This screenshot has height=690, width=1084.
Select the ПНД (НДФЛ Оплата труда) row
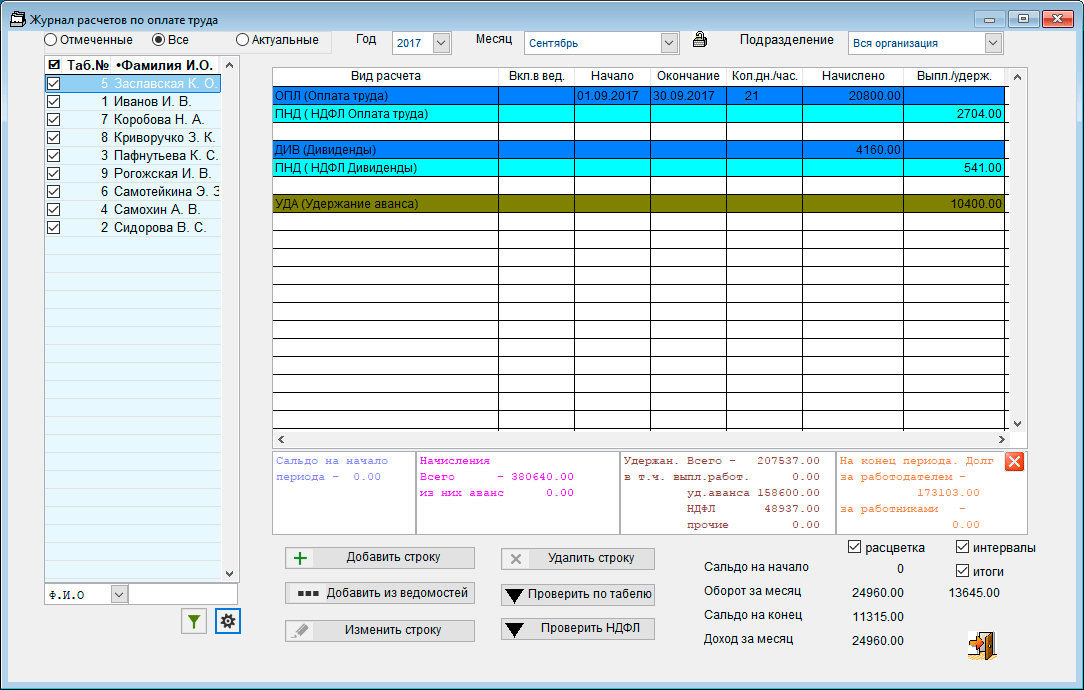pyautogui.click(x=639, y=114)
